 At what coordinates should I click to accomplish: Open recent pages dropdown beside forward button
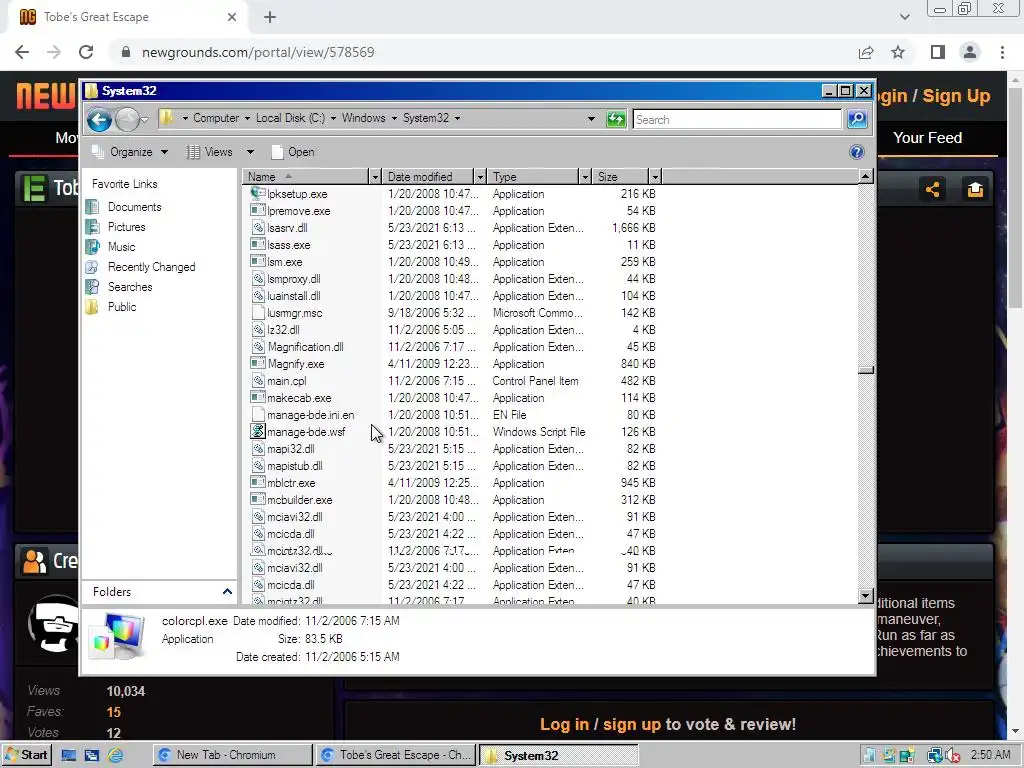click(144, 120)
